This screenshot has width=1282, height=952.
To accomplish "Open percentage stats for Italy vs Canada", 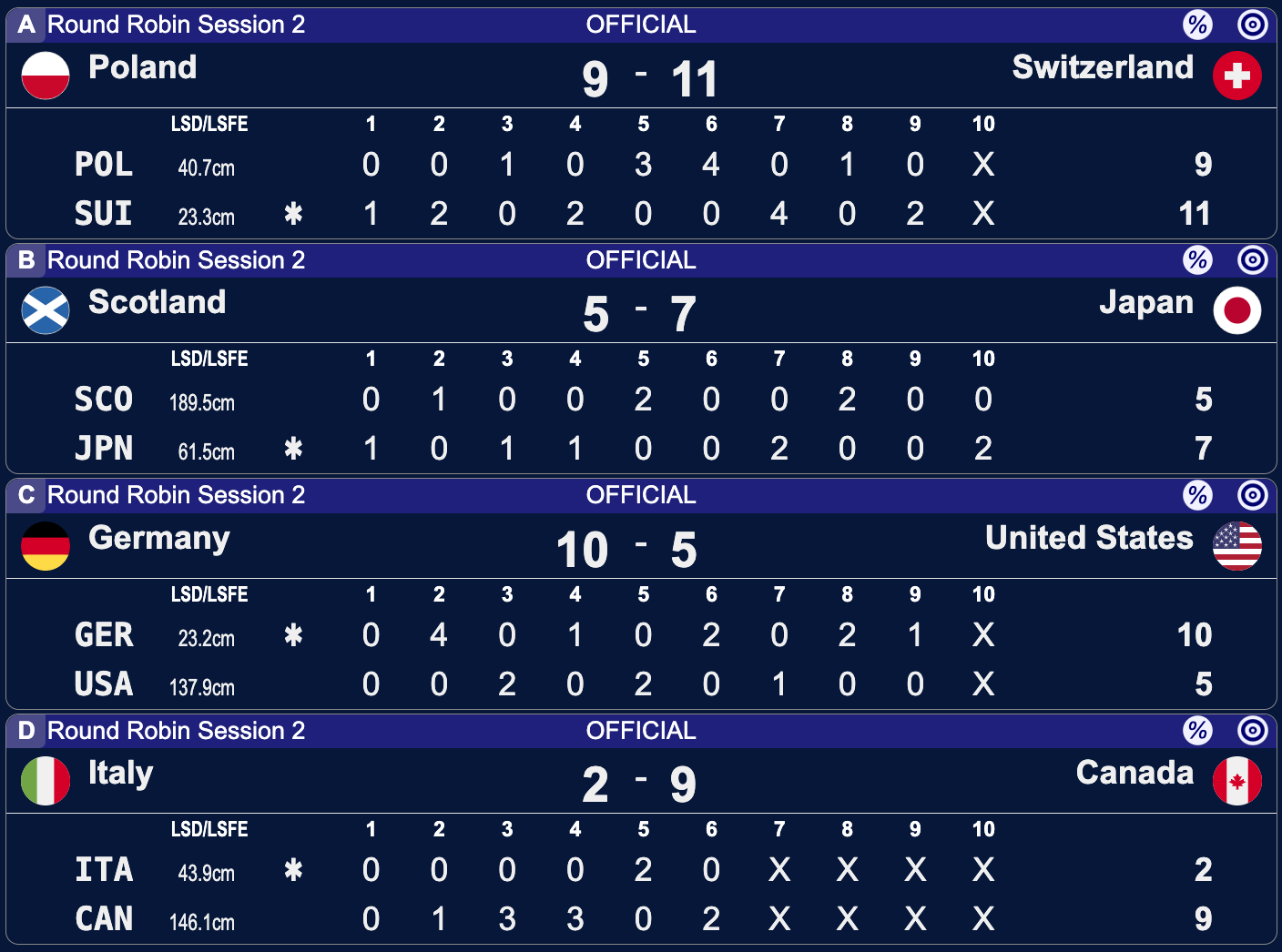I will [x=1197, y=731].
